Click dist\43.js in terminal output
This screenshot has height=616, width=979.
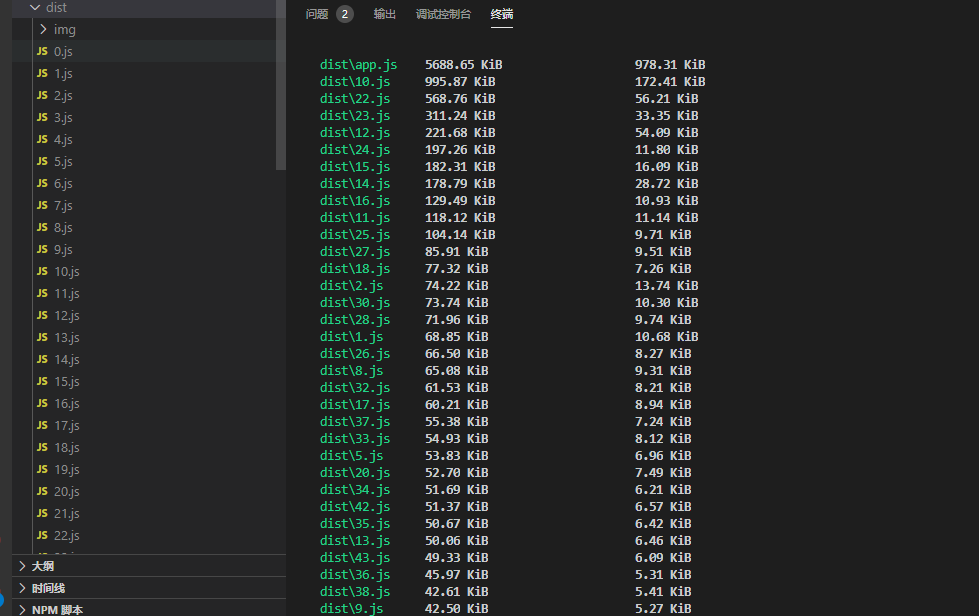click(355, 557)
